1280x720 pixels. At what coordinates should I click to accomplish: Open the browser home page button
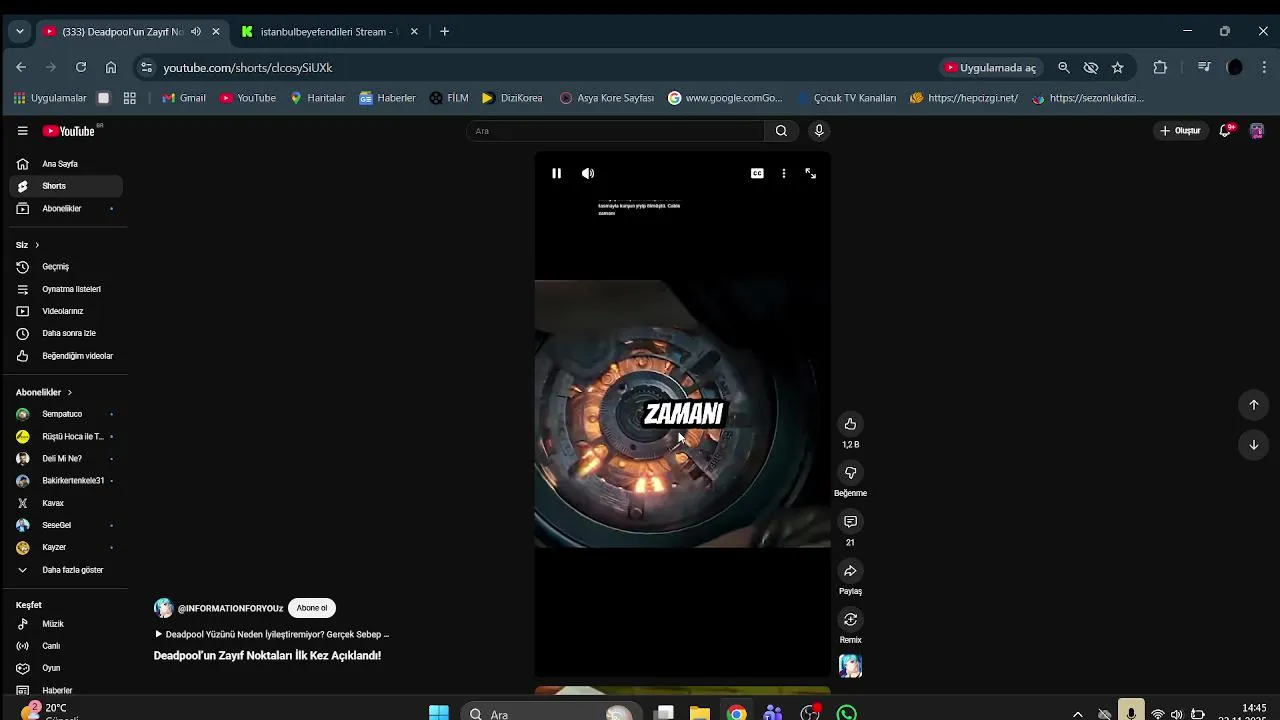111,67
